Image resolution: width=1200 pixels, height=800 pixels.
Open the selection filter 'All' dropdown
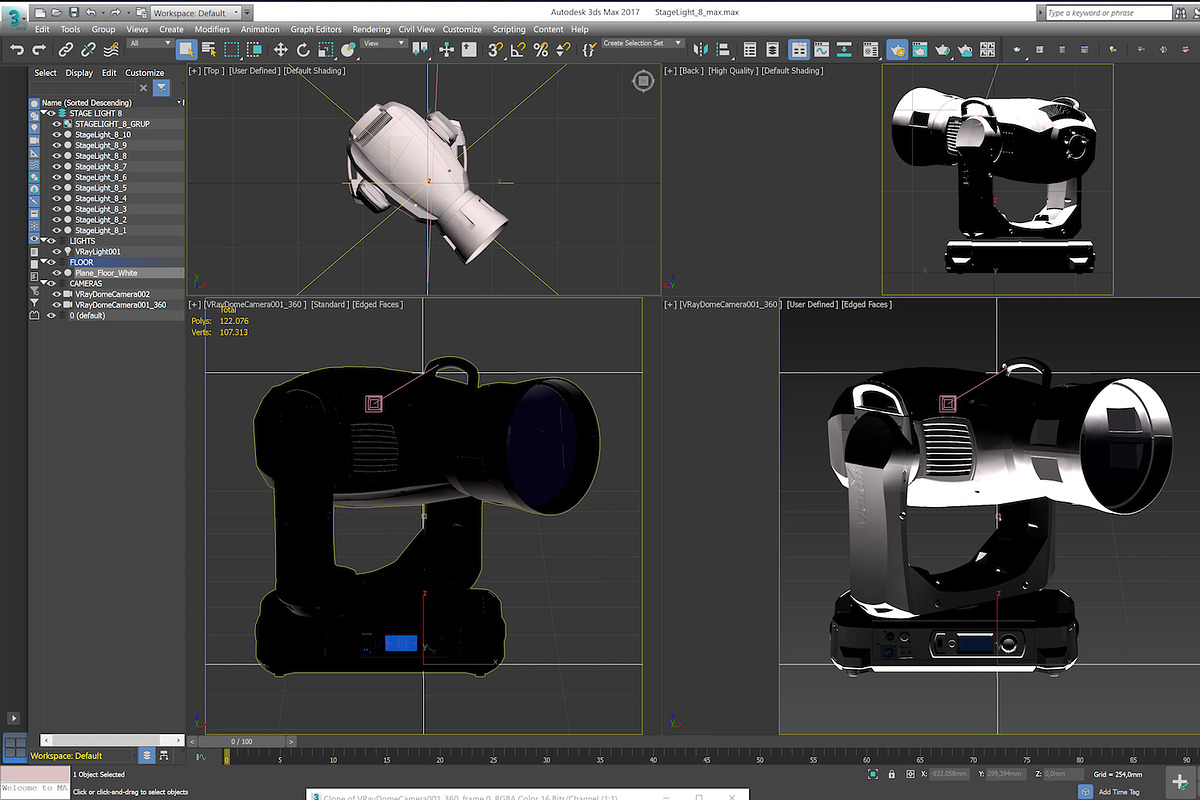[150, 43]
